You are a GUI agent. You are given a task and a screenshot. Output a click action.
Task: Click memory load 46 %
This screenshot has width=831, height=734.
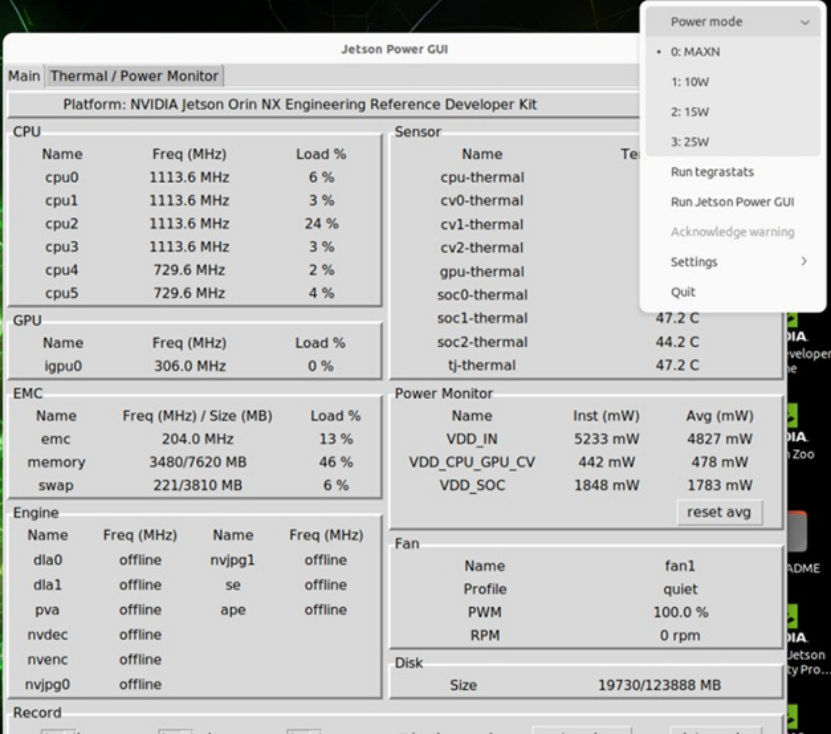click(335, 462)
